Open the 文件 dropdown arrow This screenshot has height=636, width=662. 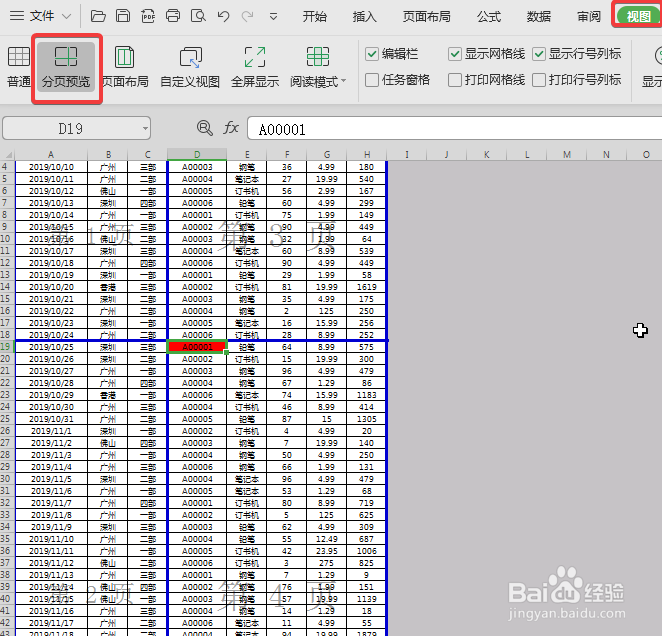(66, 16)
